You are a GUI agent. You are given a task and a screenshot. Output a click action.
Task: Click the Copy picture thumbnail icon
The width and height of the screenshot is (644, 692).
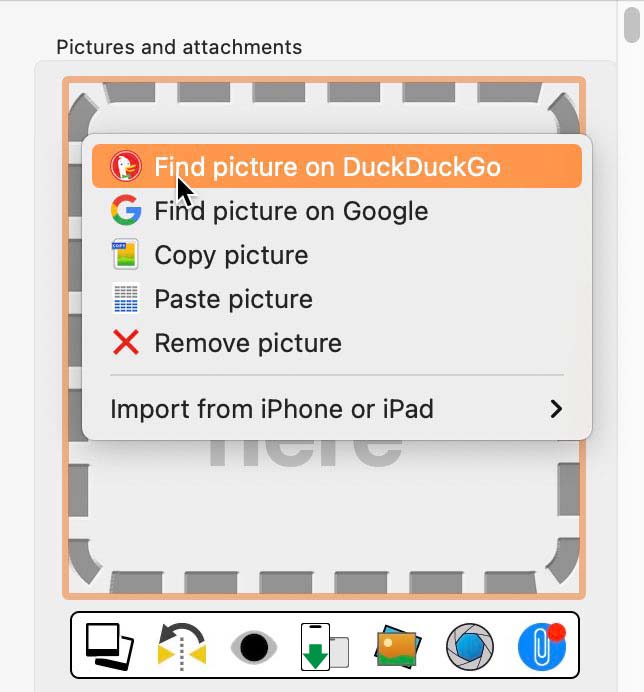point(125,254)
